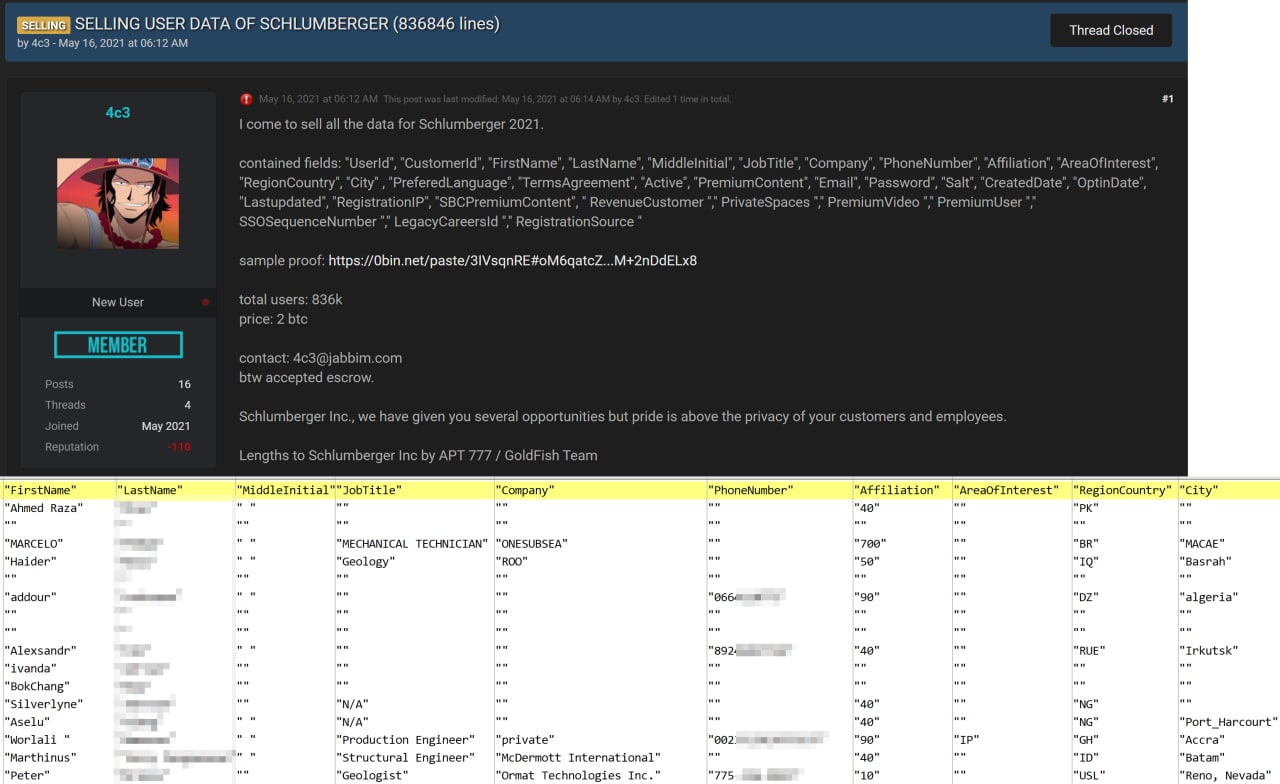This screenshot has height=784, width=1280.
Task: Select the "RegionCountry" column header
Action: point(1122,490)
